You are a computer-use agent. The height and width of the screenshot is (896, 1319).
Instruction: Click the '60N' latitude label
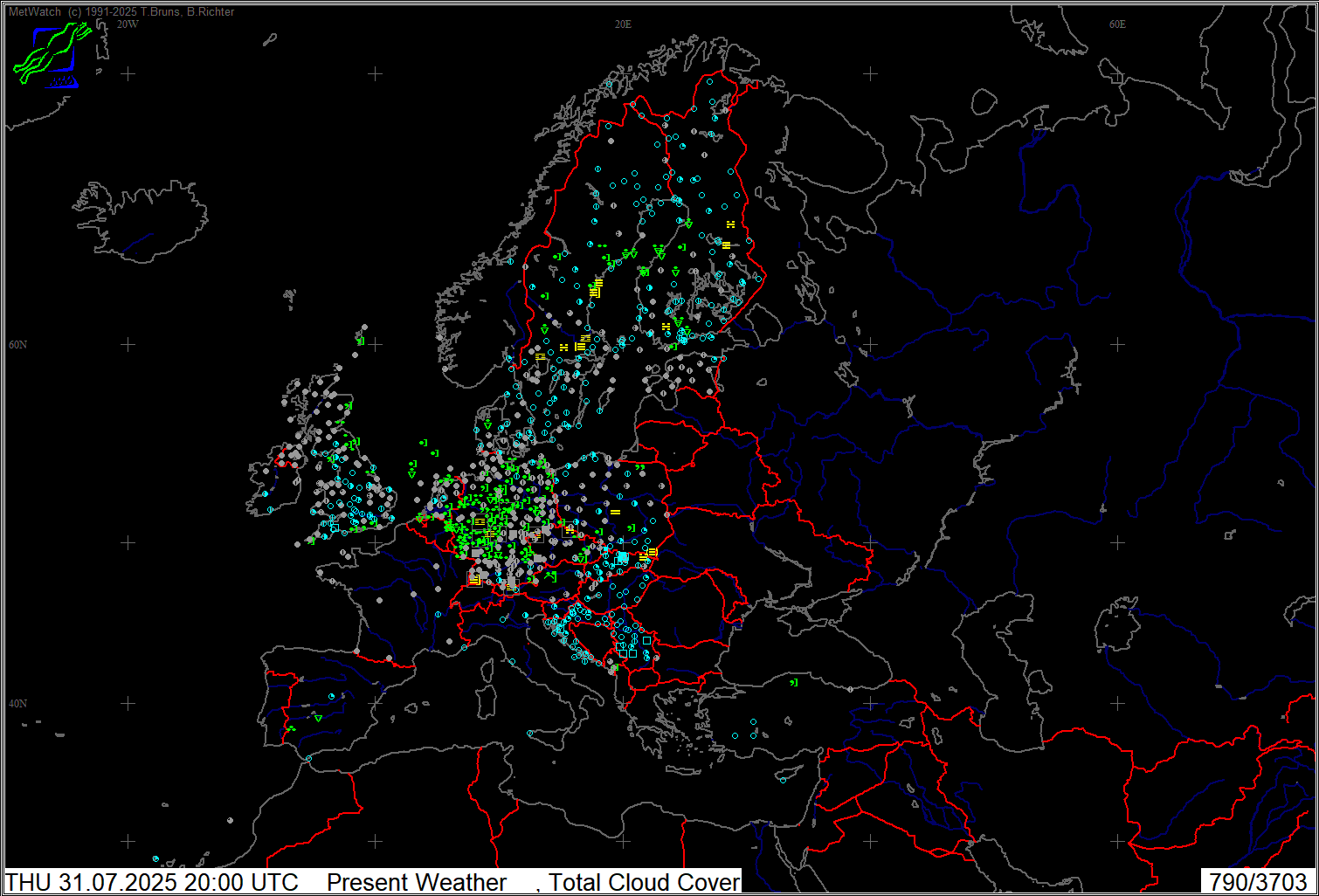[17, 345]
